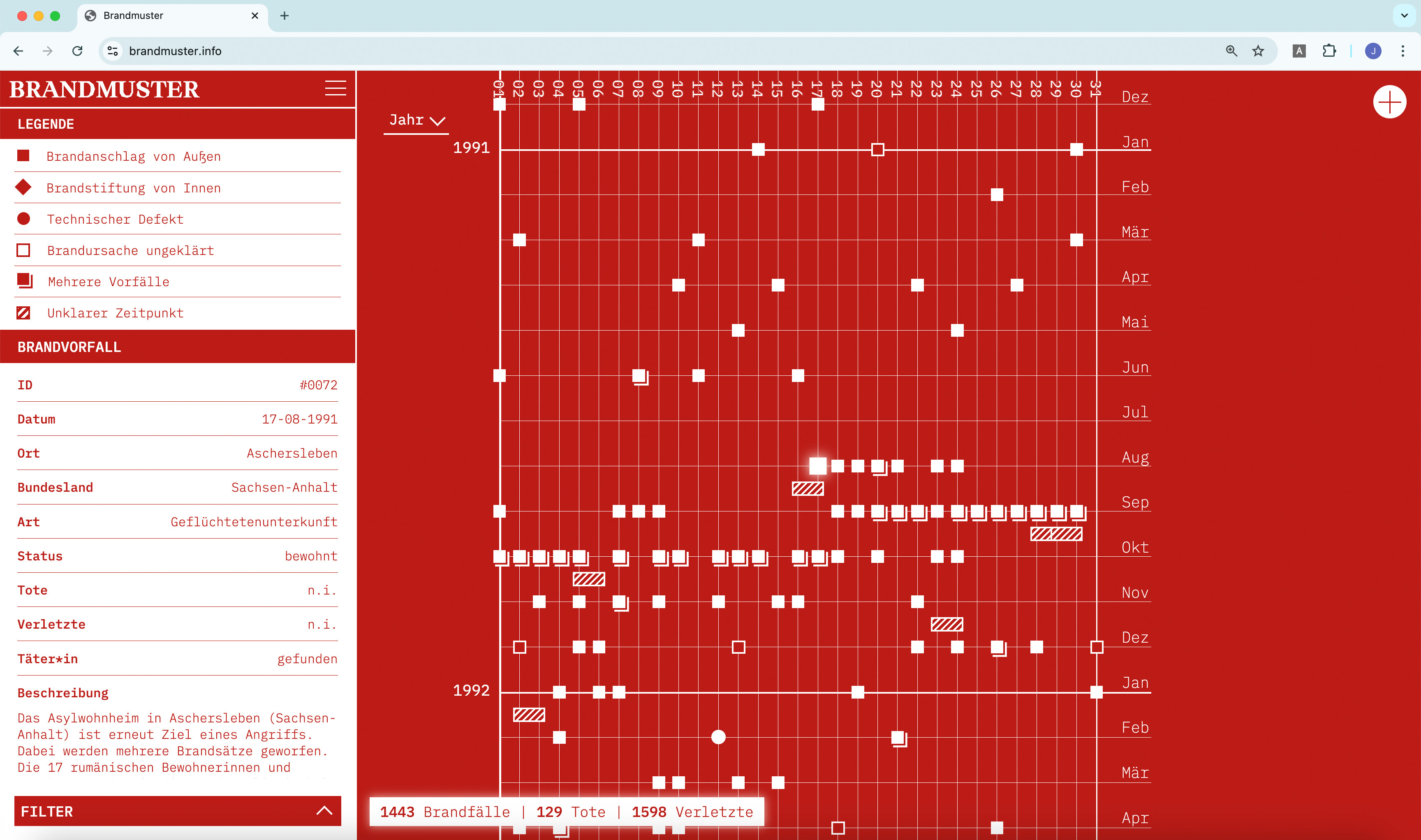Click the round white plus zoom button
Image resolution: width=1421 pixels, height=840 pixels.
click(x=1389, y=102)
